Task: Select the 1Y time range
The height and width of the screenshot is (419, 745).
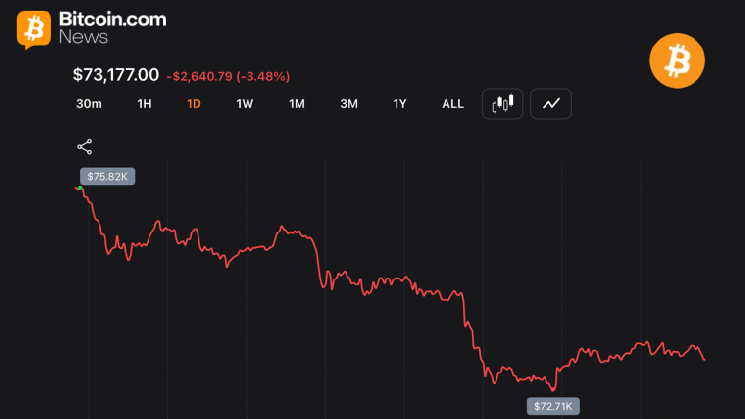Action: pos(400,104)
